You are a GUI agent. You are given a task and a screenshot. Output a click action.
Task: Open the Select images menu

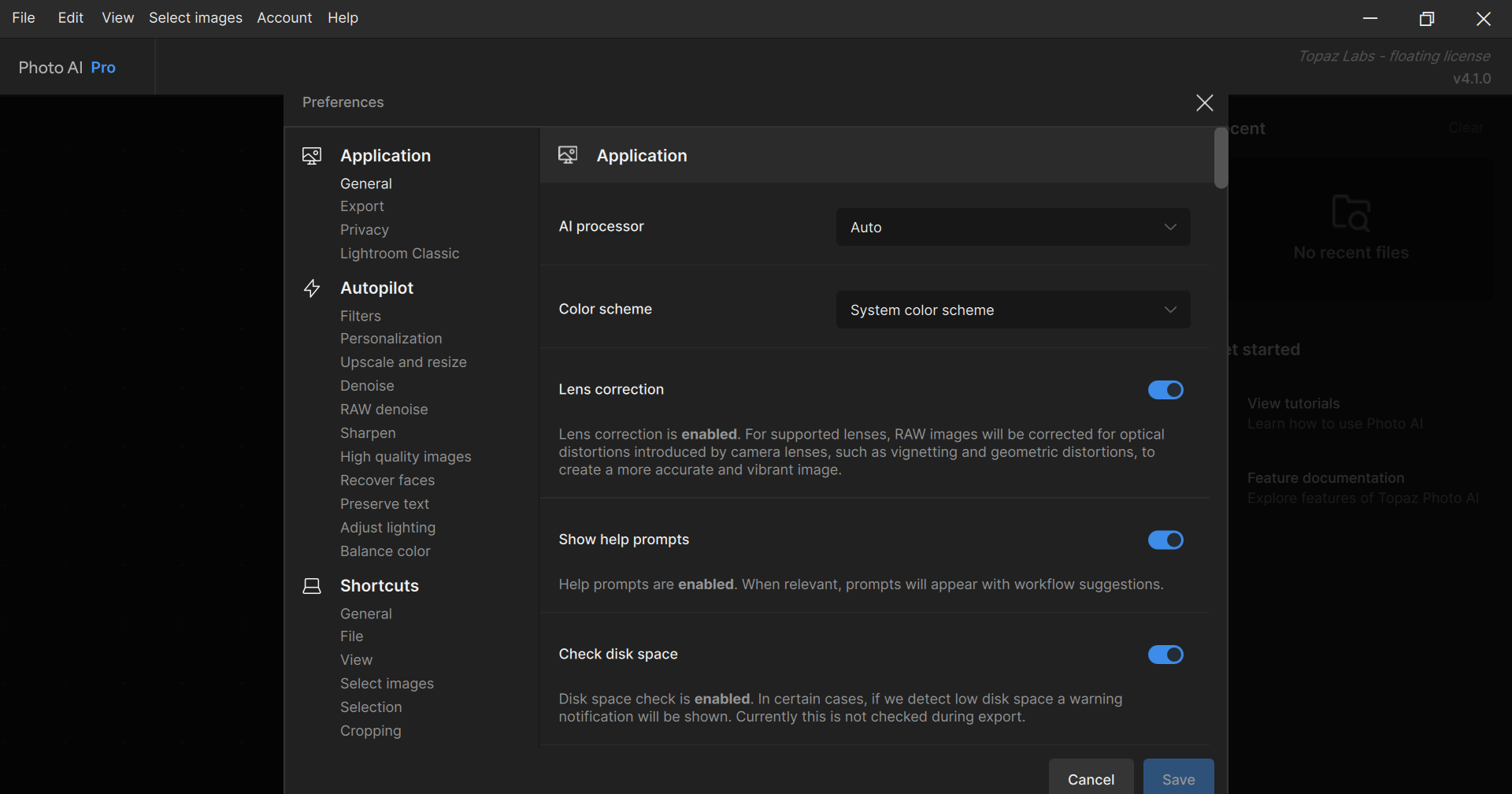(x=195, y=17)
